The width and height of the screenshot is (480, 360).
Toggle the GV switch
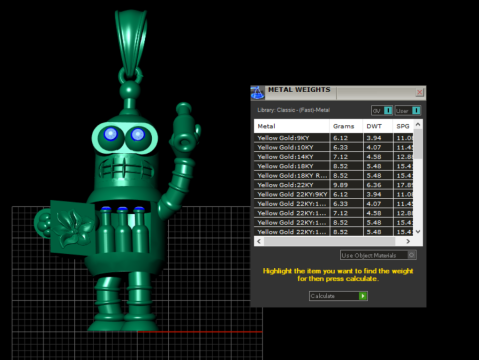tap(382, 111)
